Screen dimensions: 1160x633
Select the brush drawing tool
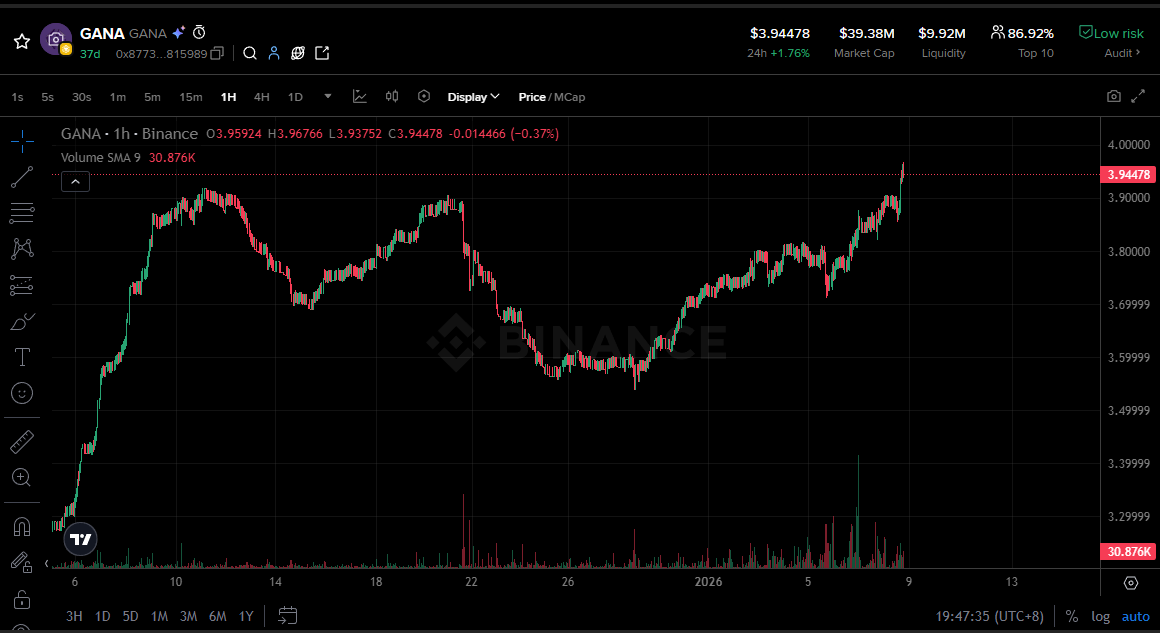[22, 321]
